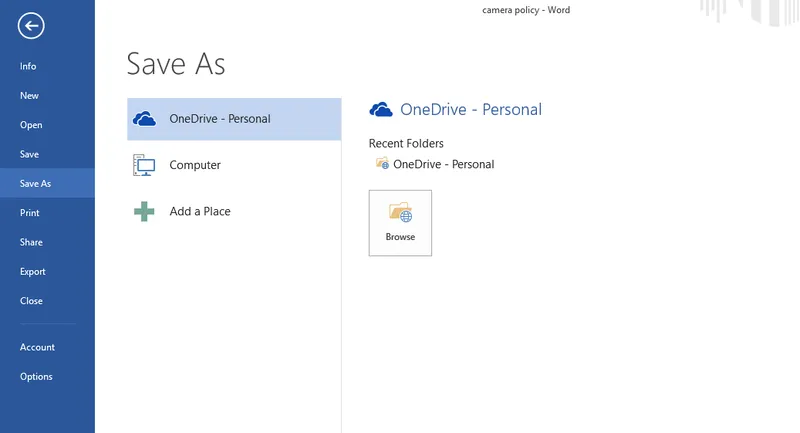Select Open in the backstage sidebar
Screen dimensions: 800x433
point(31,125)
